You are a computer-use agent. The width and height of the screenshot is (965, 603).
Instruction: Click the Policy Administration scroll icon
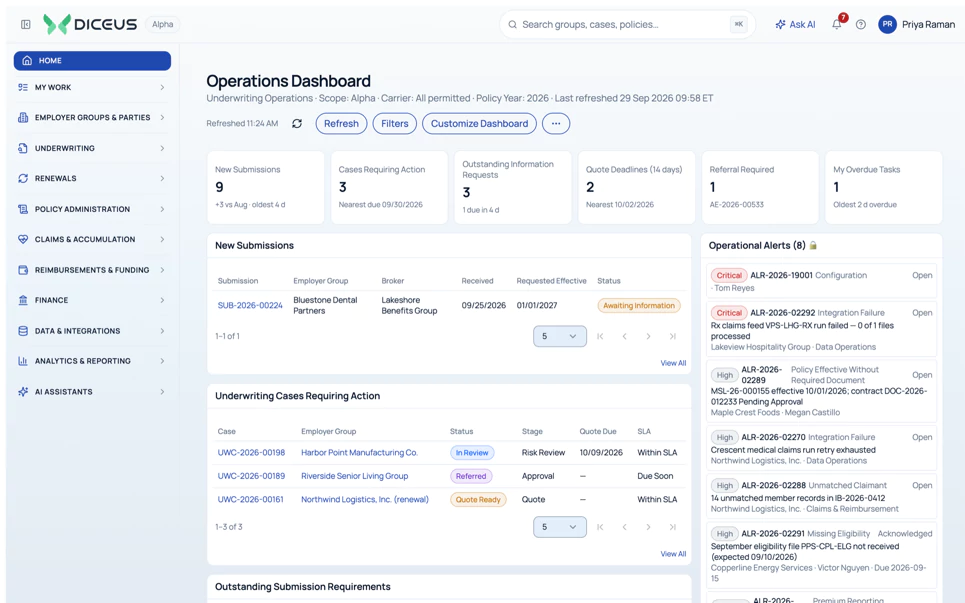click(23, 209)
